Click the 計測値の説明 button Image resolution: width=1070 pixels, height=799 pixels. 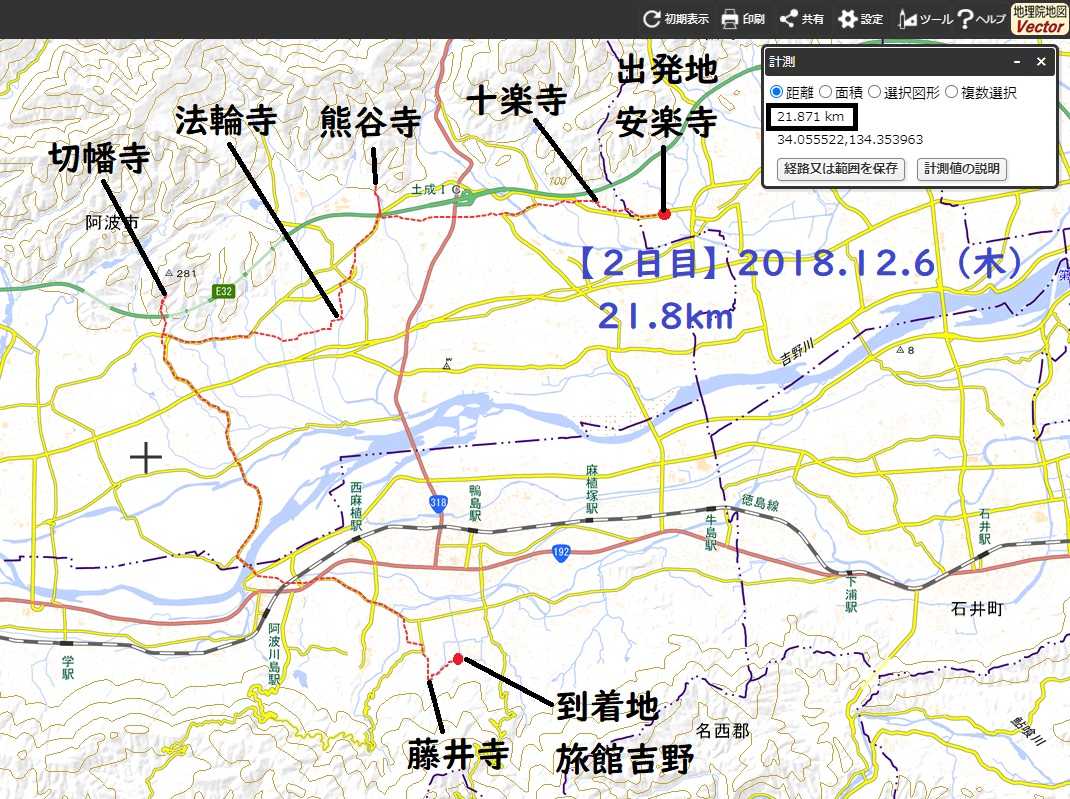tap(961, 168)
